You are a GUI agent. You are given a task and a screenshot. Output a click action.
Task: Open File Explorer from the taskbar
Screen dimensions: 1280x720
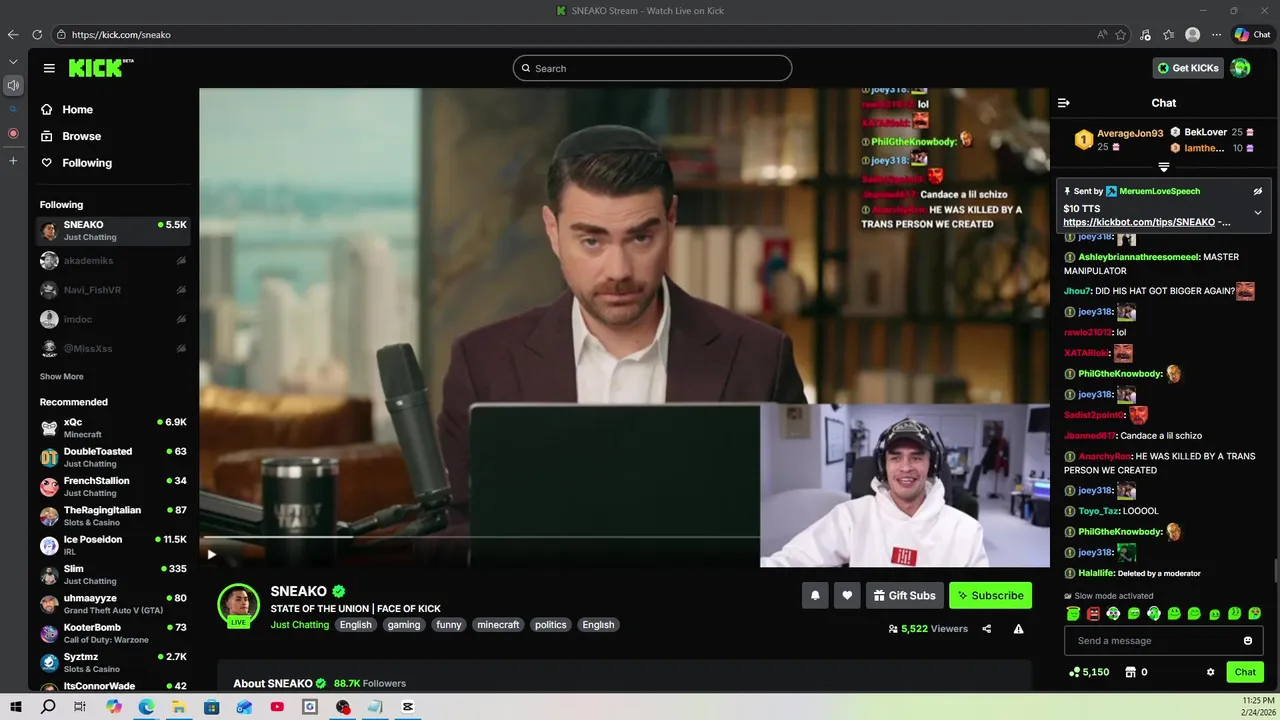178,707
